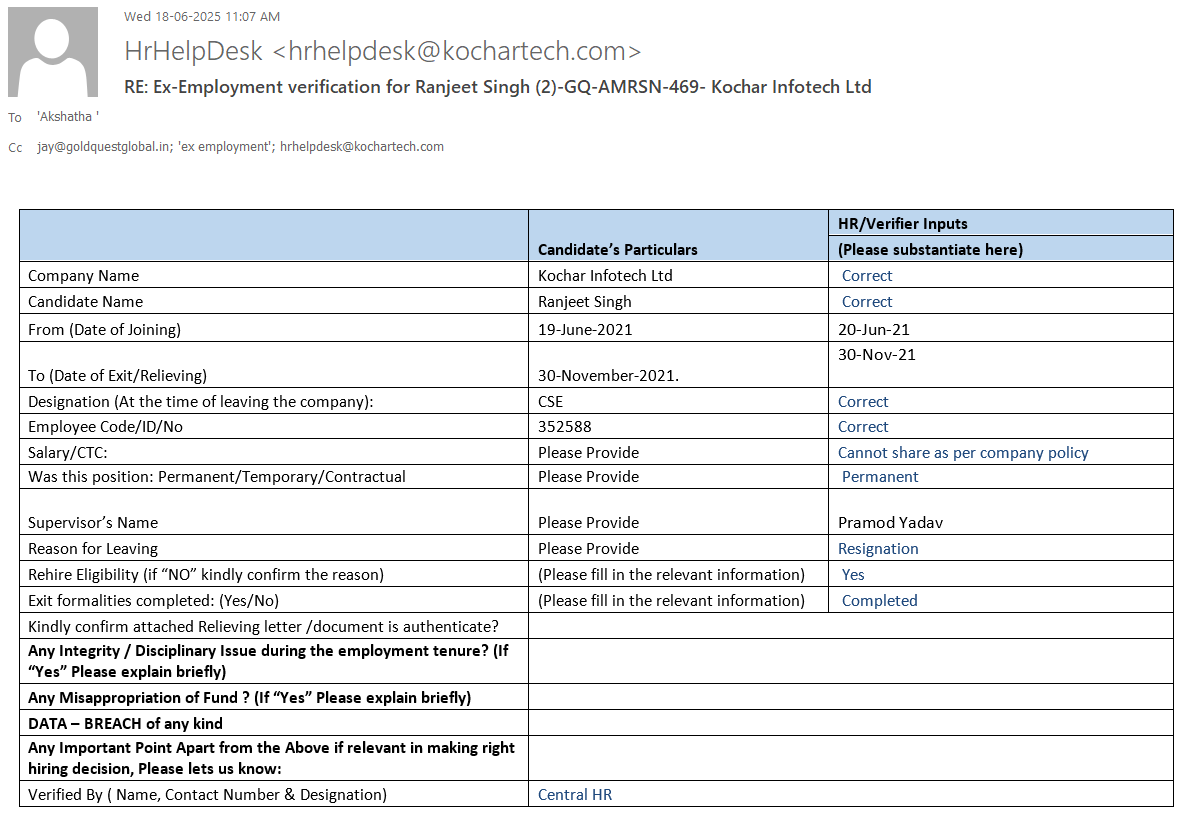Click the Salary/CTC: label
Screen dimensions: 1187x815
(67, 453)
